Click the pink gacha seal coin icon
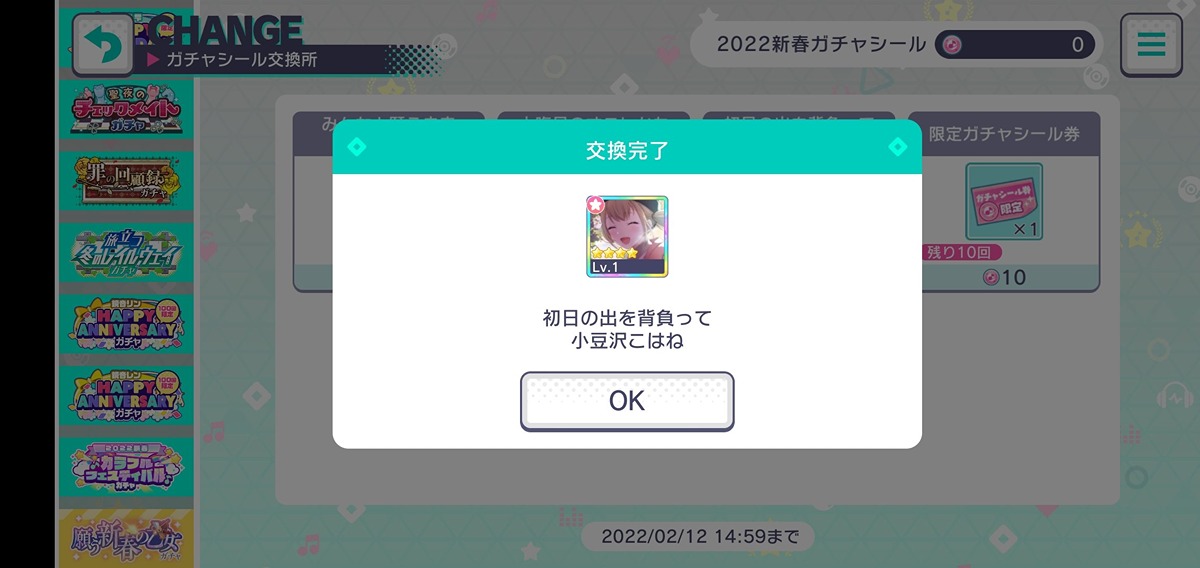1200x568 pixels. pos(952,44)
